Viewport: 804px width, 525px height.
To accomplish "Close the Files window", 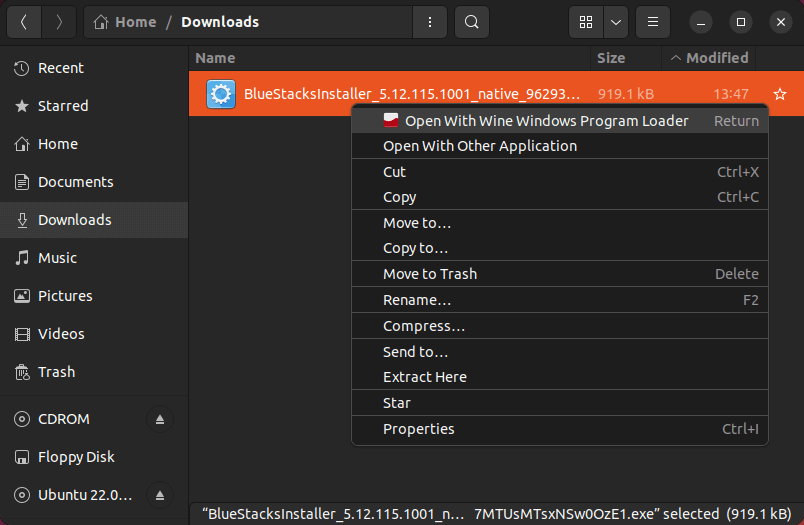I will [x=781, y=22].
